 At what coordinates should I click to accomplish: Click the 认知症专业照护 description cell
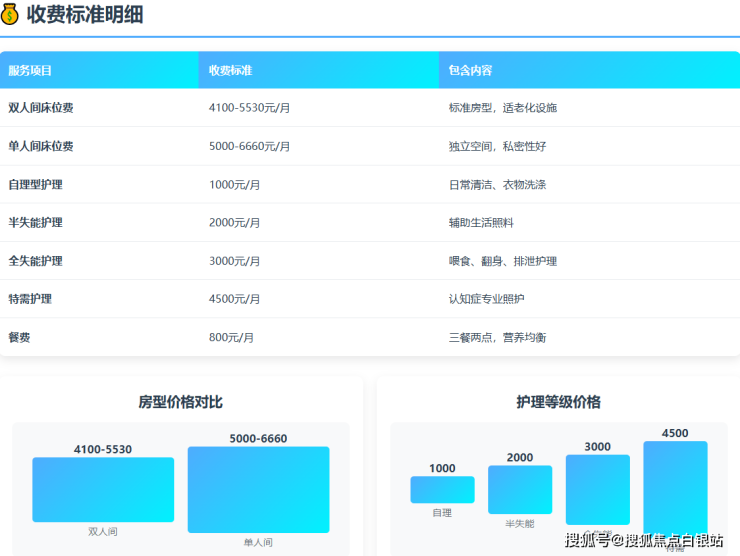(487, 299)
